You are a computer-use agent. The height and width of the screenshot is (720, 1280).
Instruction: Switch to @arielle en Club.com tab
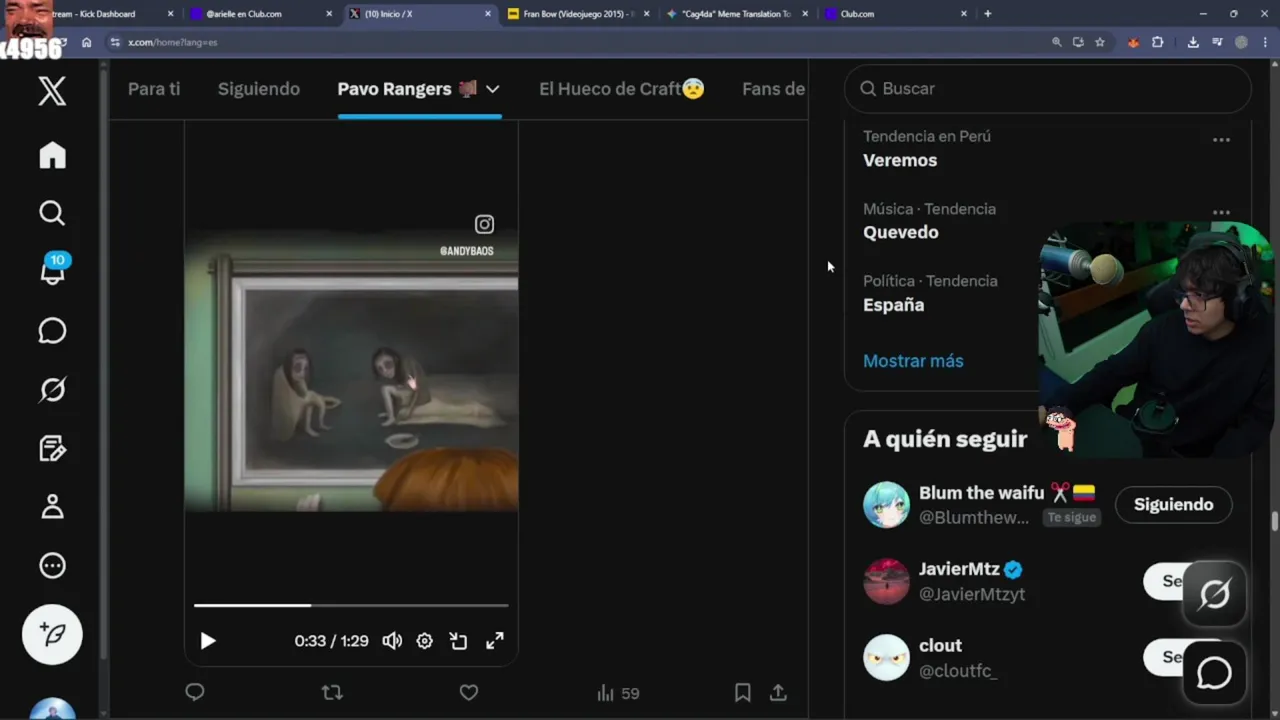[262, 14]
